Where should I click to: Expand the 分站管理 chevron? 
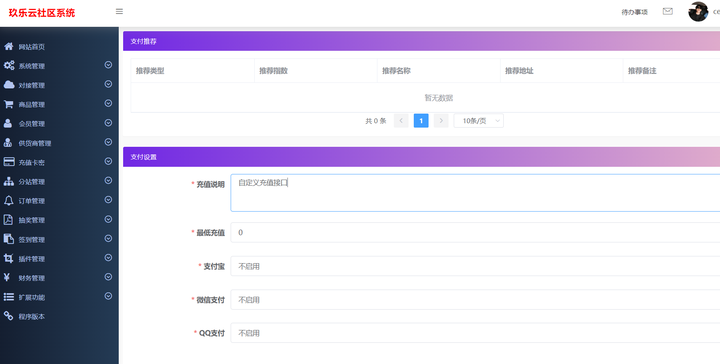click(108, 180)
